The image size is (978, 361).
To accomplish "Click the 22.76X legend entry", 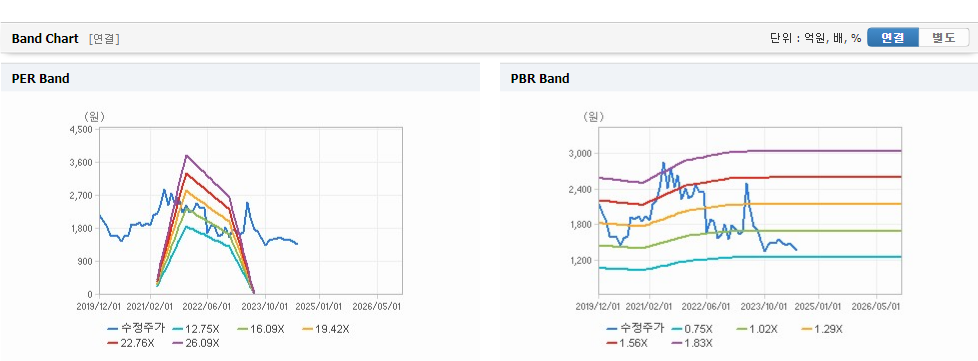I will click(x=130, y=343).
